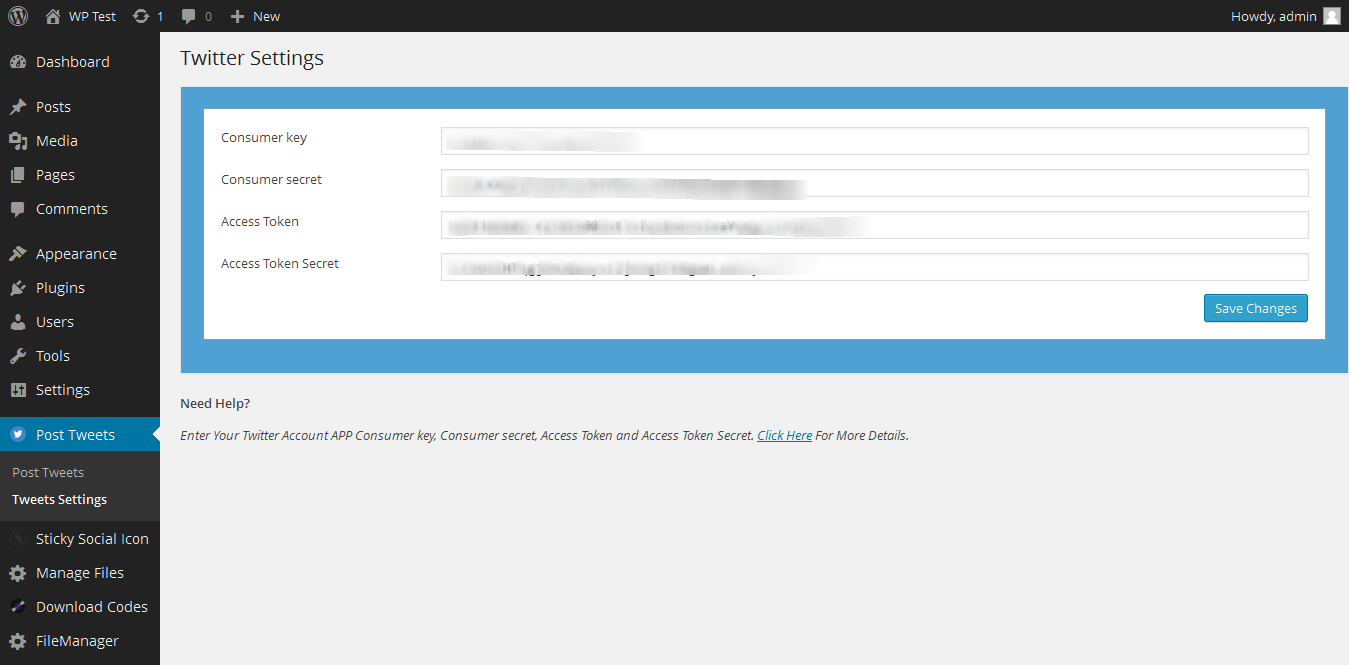Click the Access Token Secret label
Screen dimensions: 1349x665
pos(280,264)
